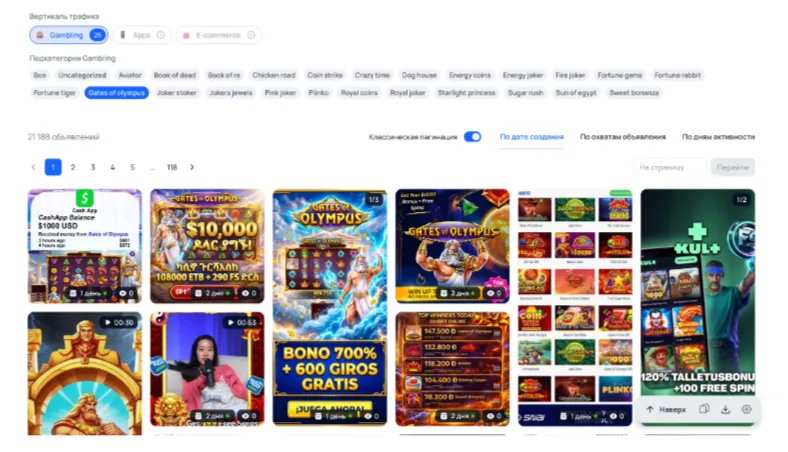The height and width of the screenshot is (452, 788).
Task: Select the Sweet bonanza subcategory chip
Action: 634,93
